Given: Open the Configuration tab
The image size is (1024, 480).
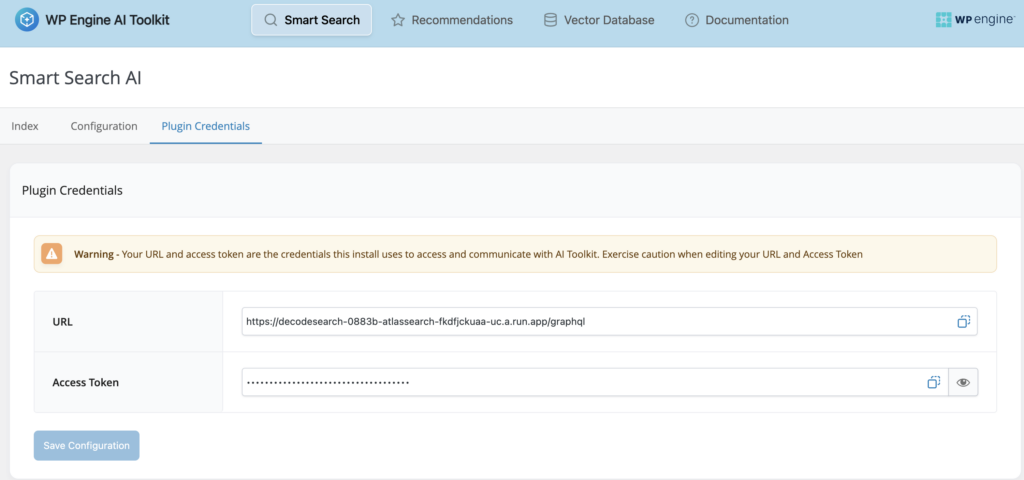Looking at the screenshot, I should pyautogui.click(x=104, y=126).
